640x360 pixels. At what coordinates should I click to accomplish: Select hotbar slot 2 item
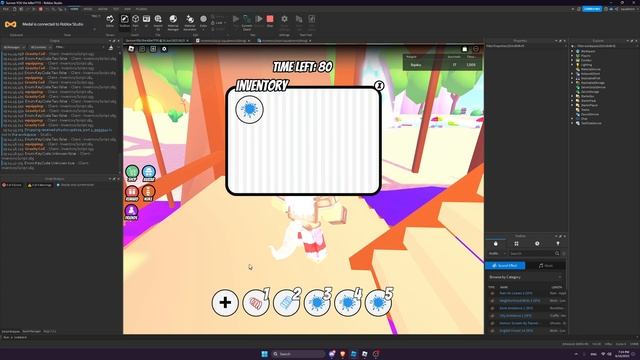(x=287, y=303)
